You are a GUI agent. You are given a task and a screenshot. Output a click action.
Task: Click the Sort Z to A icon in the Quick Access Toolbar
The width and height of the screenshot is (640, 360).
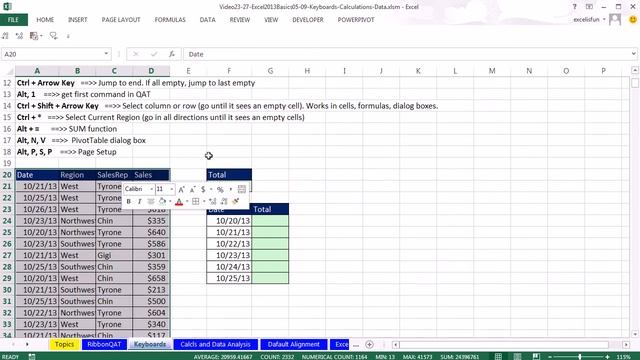[19, 36]
